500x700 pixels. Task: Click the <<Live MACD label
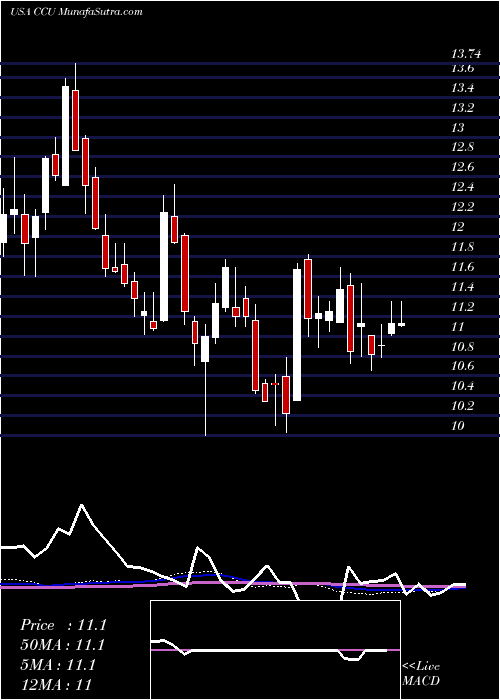[421, 674]
